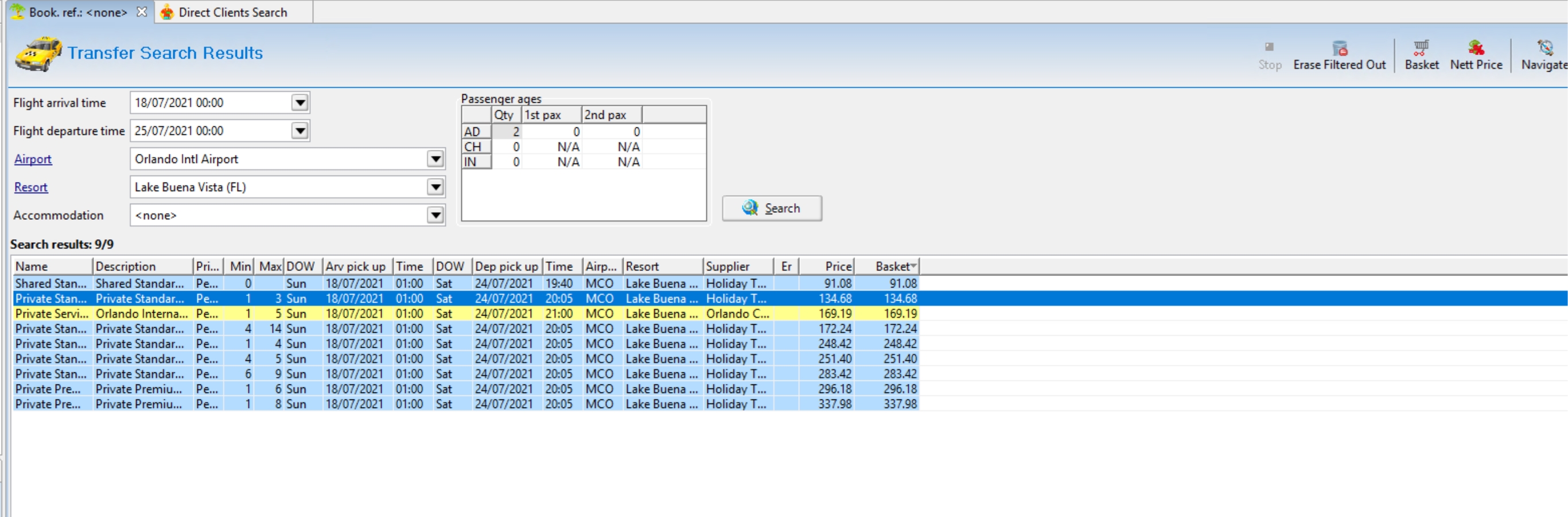This screenshot has width=1568, height=517.
Task: Open the Navigate toolbar icon
Action: pyautogui.click(x=1544, y=55)
